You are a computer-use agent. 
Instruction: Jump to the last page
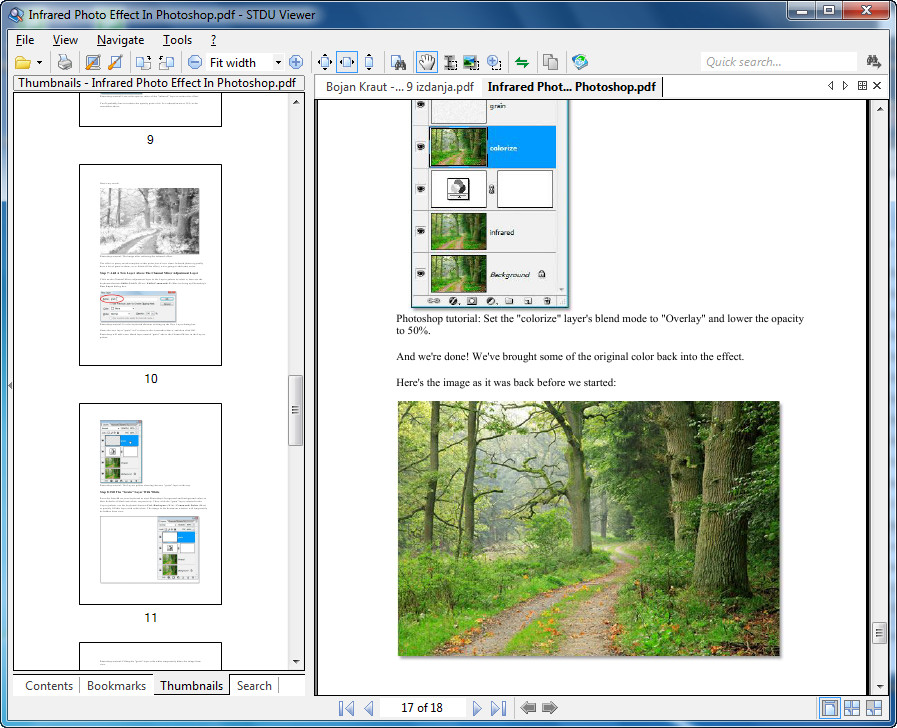499,708
